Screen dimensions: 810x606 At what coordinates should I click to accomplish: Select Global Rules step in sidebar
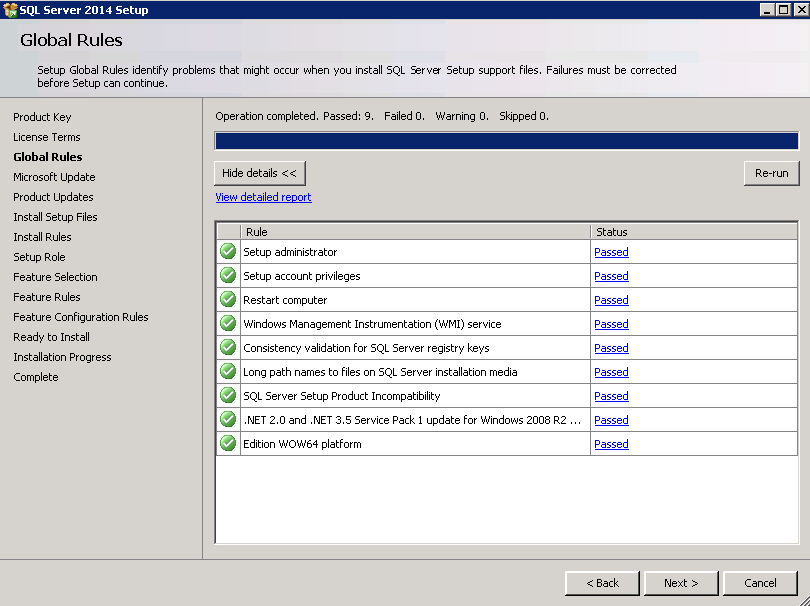coord(48,157)
